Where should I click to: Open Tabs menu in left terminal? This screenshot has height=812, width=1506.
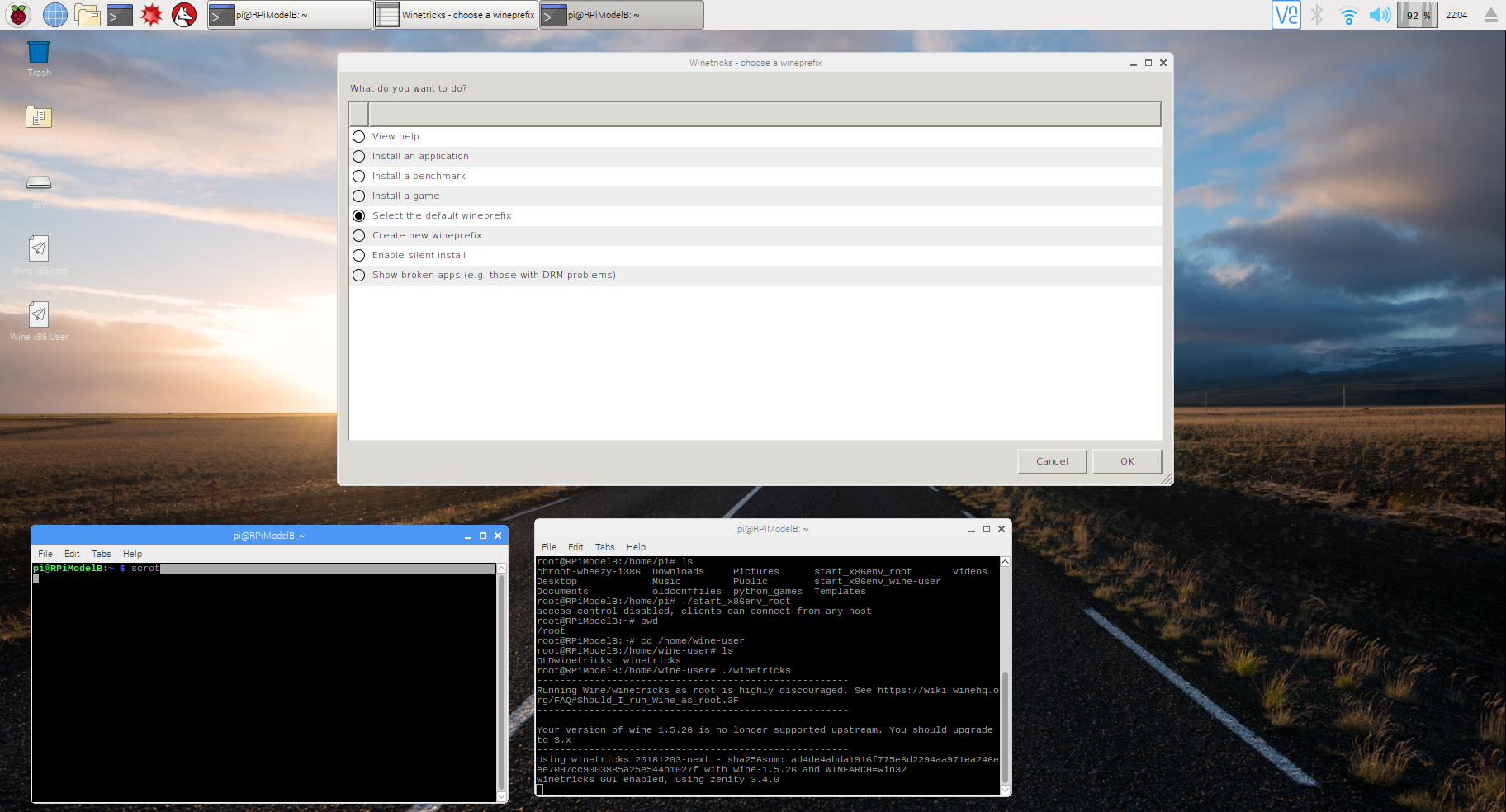(x=101, y=554)
